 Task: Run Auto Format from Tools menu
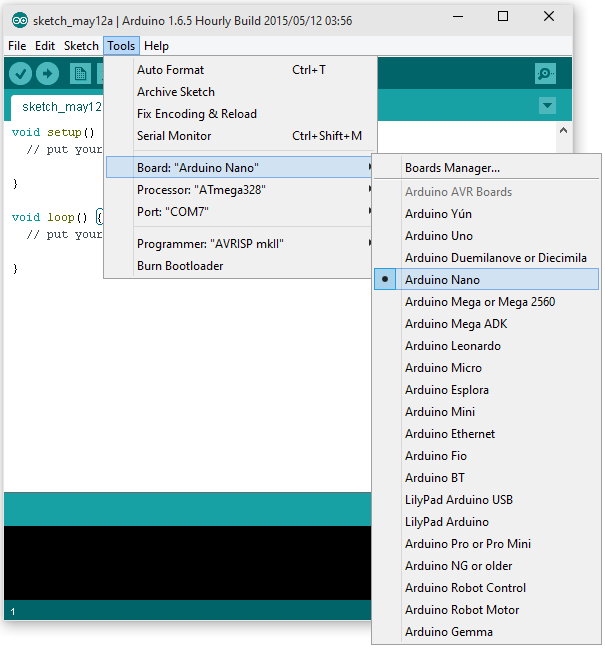click(170, 70)
